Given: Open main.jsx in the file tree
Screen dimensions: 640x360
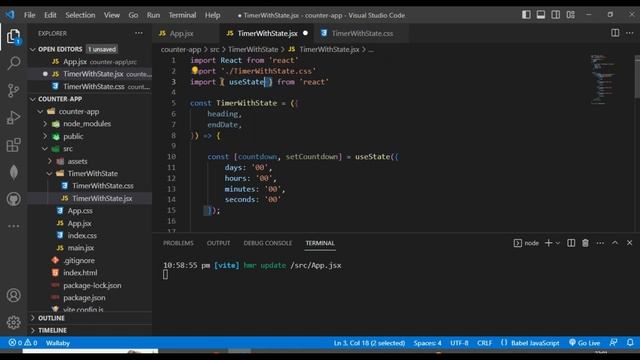Looking at the screenshot, I should click(80, 248).
